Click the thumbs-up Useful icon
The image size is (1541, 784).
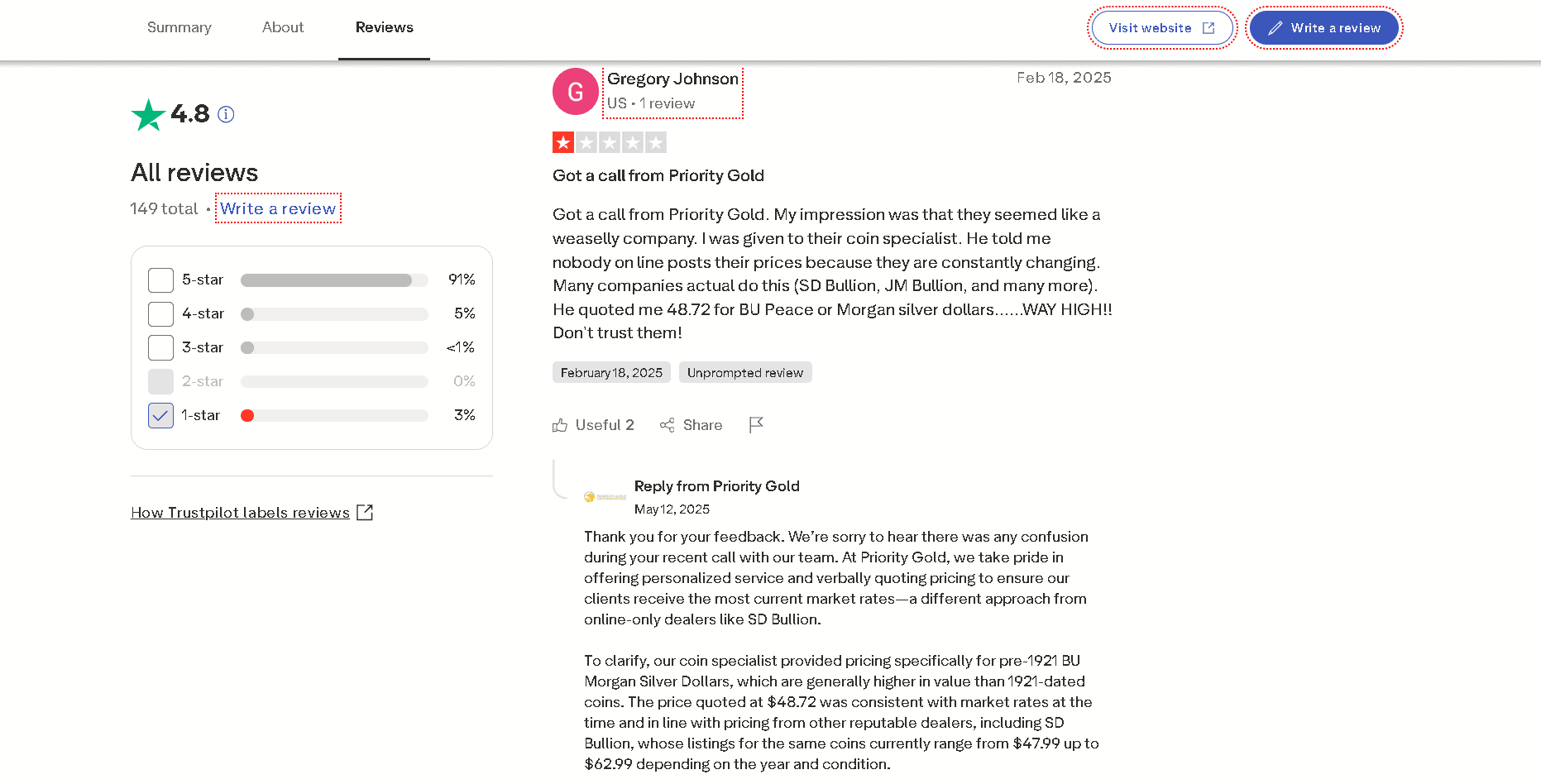560,425
